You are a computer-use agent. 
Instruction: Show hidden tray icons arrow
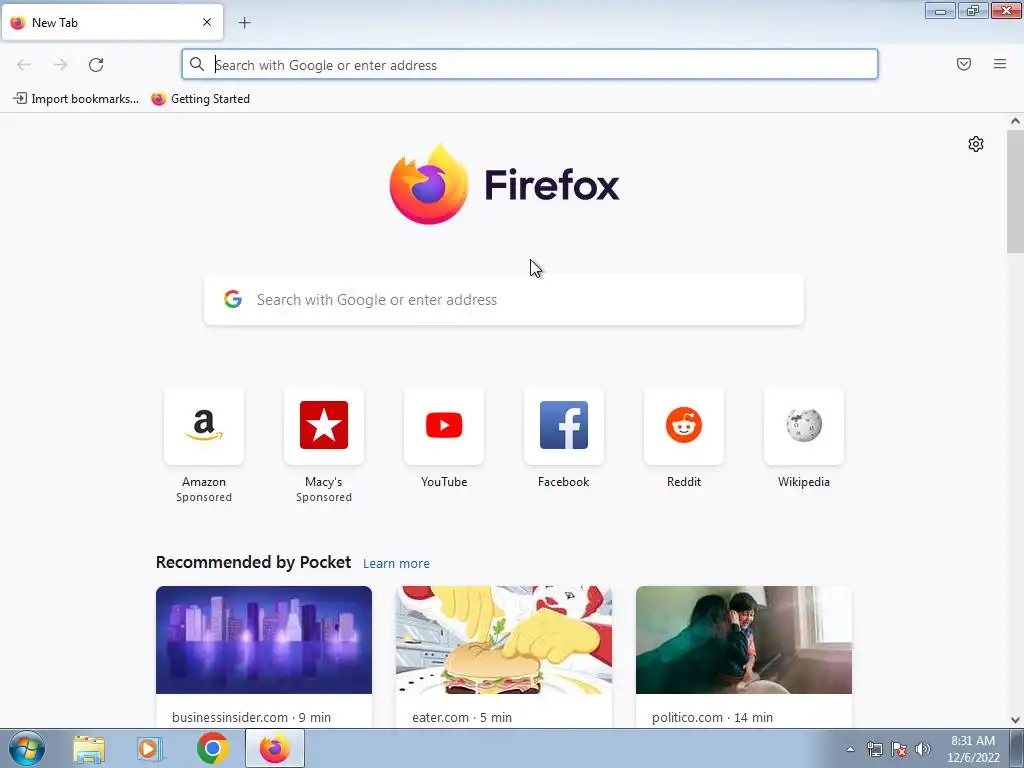pyautogui.click(x=850, y=749)
